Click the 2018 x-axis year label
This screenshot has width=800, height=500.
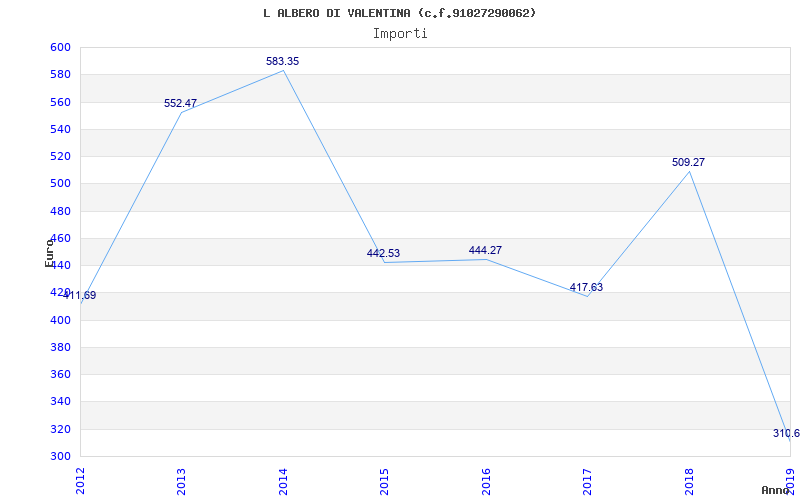689,481
